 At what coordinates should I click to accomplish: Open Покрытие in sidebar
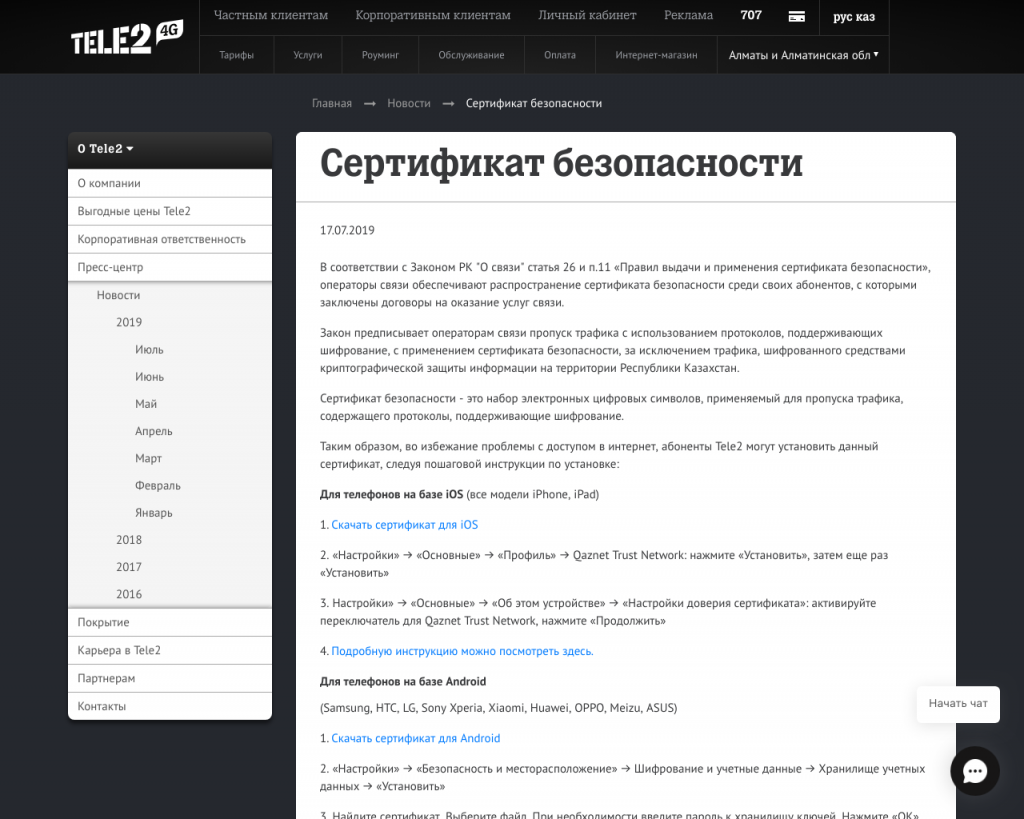click(x=170, y=622)
